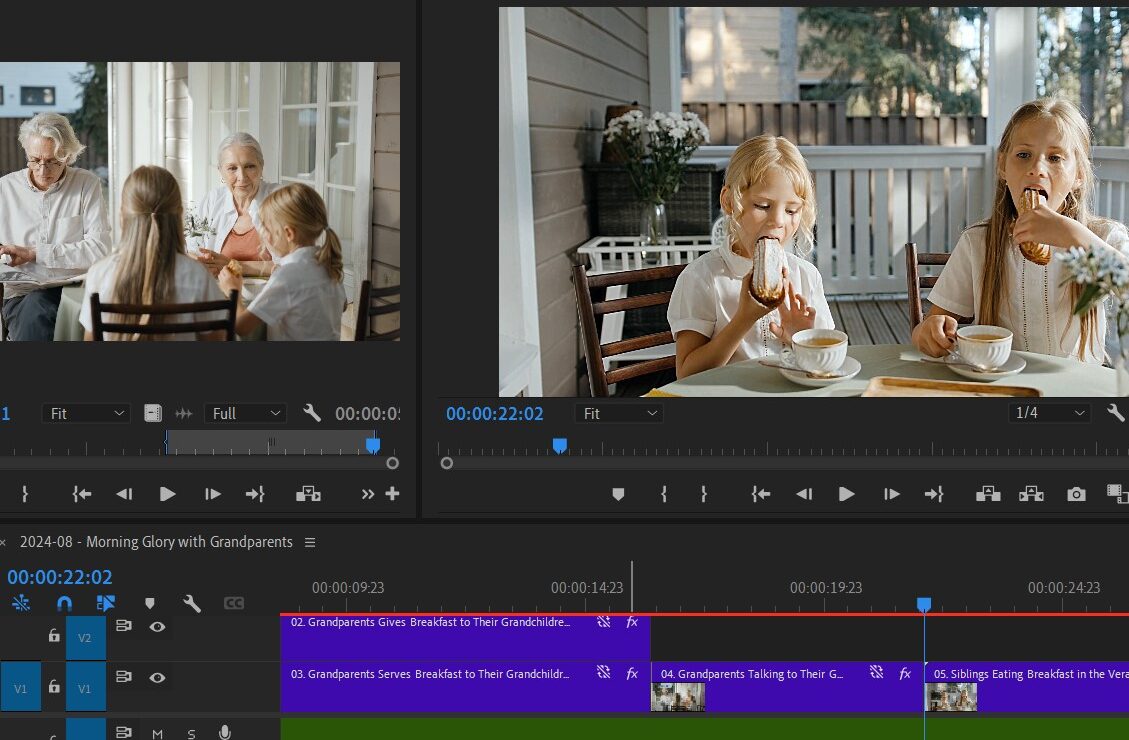Select clip 02. Grandparents Gives Breakfast
Viewport: 1129px width, 740px height.
[x=465, y=638]
